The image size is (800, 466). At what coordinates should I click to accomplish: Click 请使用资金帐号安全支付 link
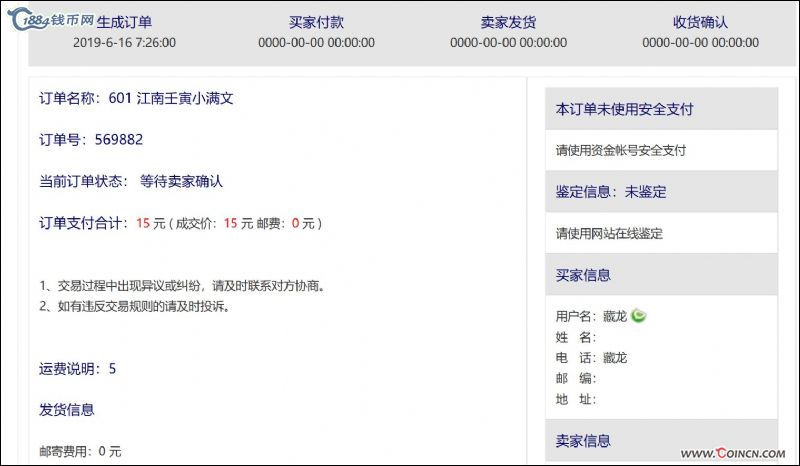point(620,151)
